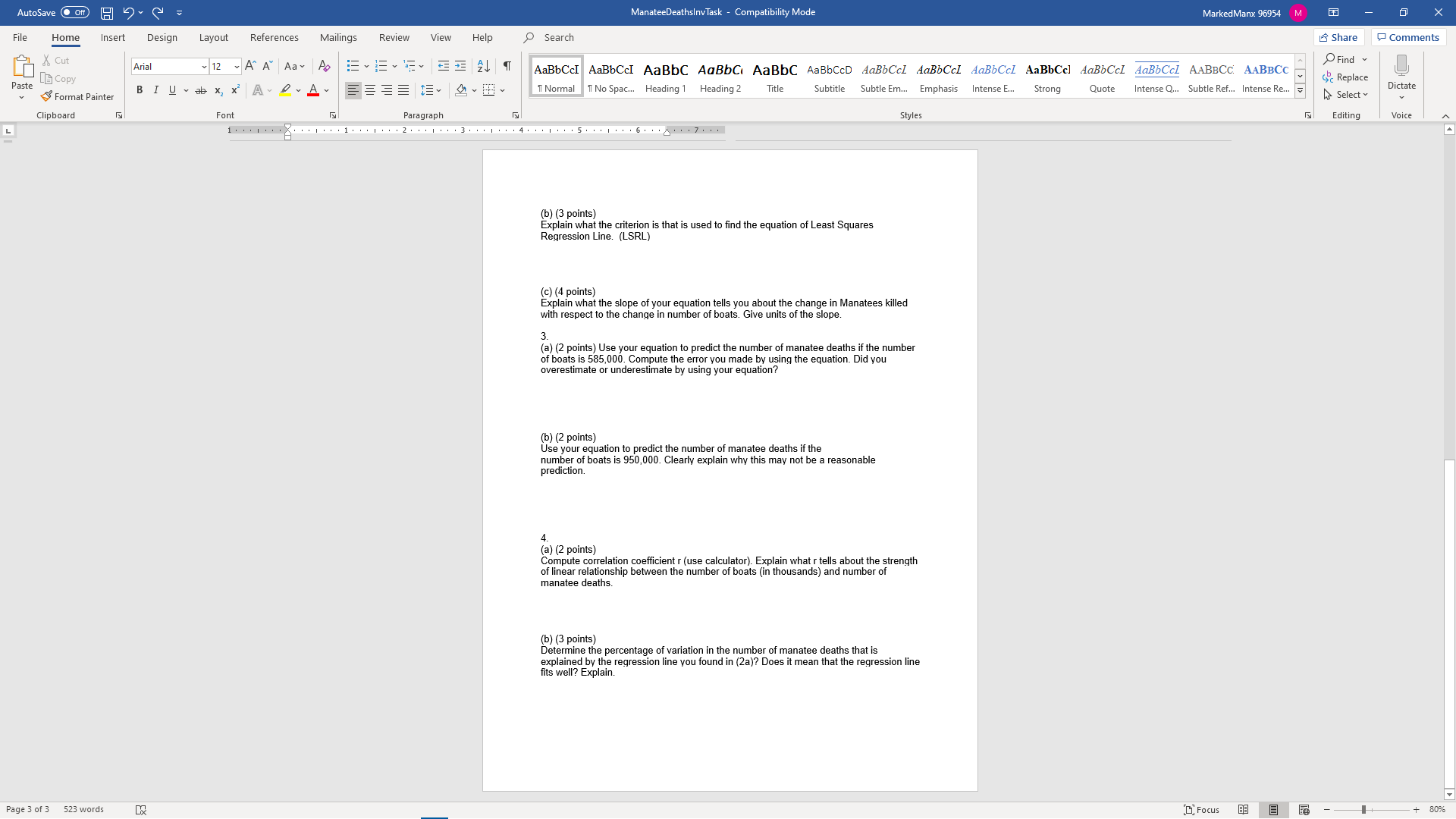The height and width of the screenshot is (819, 1456).
Task: Select the bullets list icon
Action: 353,66
